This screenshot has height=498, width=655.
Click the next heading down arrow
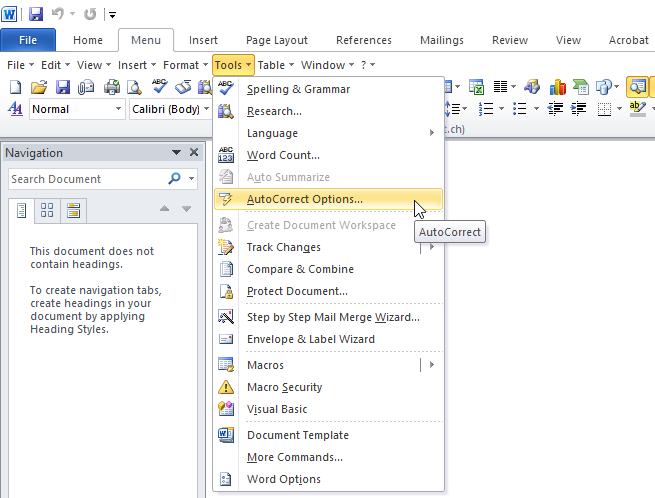click(186, 208)
